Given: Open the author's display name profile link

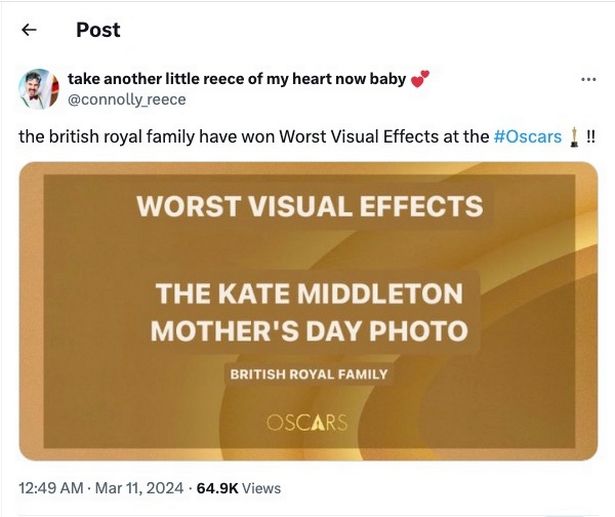Looking at the screenshot, I should pos(236,80).
